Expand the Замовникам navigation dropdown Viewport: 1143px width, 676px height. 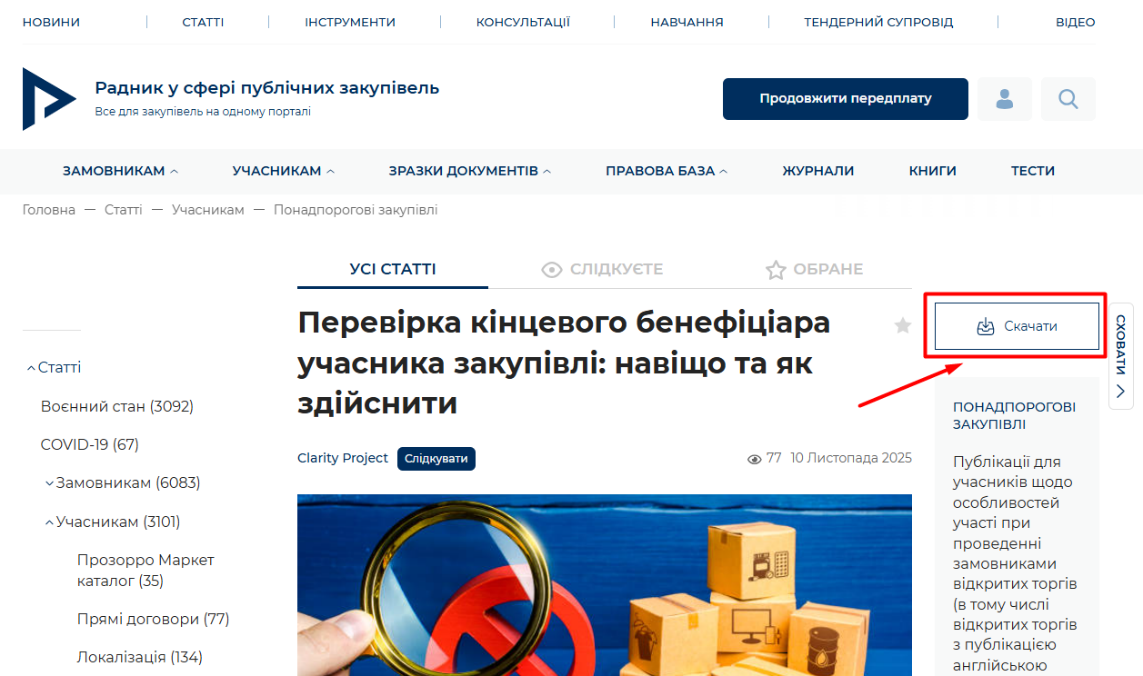[x=120, y=171]
